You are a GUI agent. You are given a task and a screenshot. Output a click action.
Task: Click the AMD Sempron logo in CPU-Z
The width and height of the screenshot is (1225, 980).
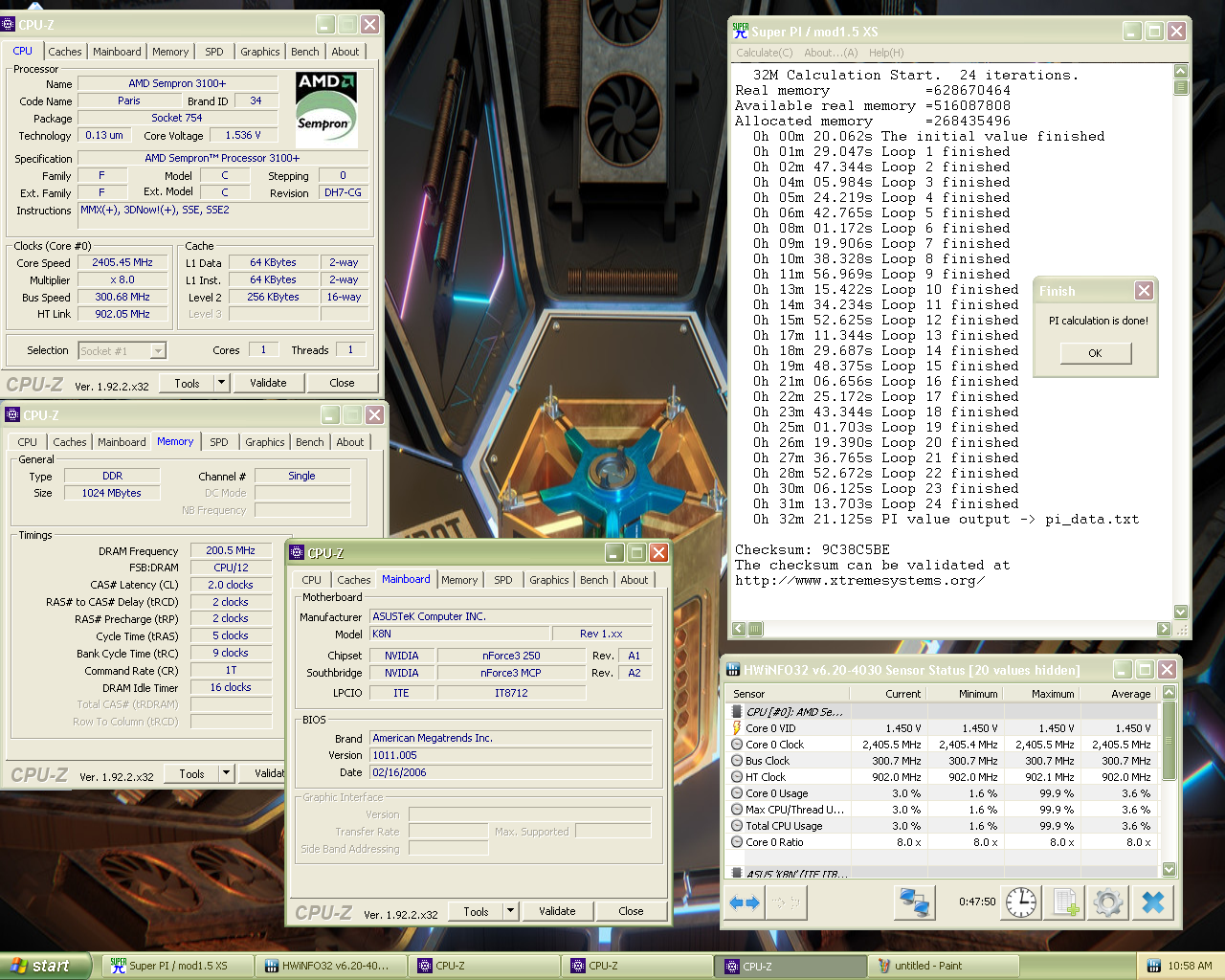(x=326, y=109)
